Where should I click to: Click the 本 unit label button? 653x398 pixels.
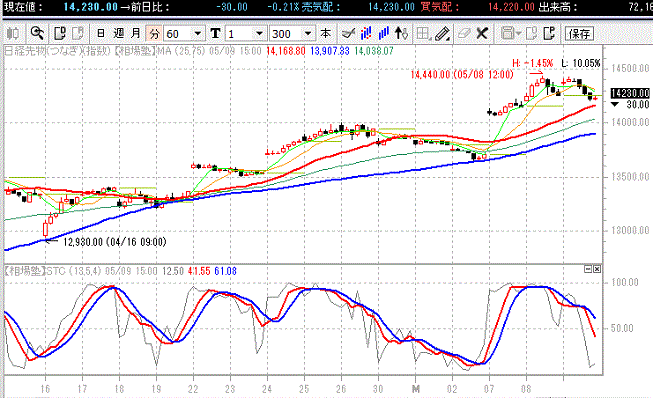pyautogui.click(x=326, y=33)
